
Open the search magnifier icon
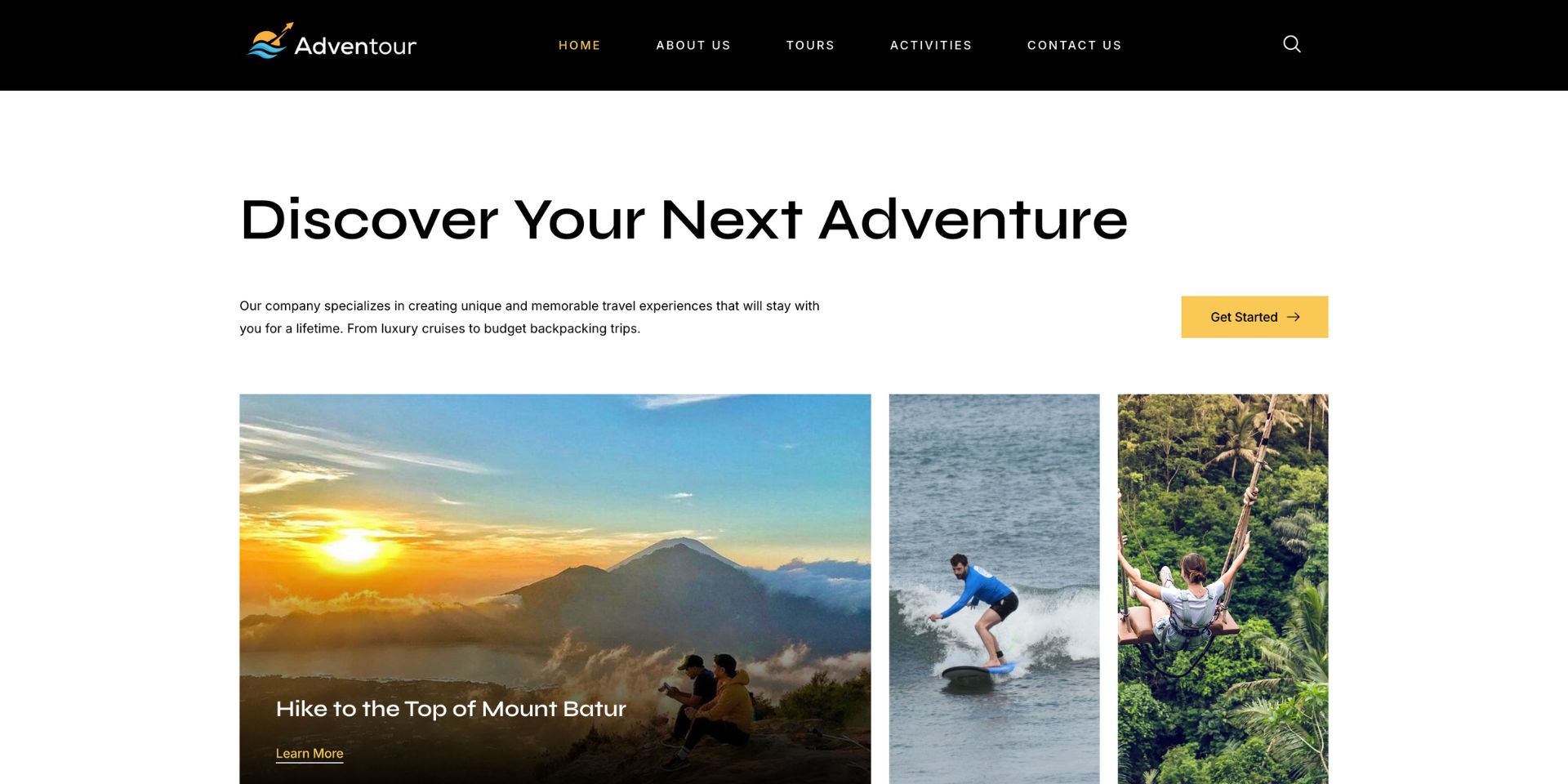(x=1291, y=44)
